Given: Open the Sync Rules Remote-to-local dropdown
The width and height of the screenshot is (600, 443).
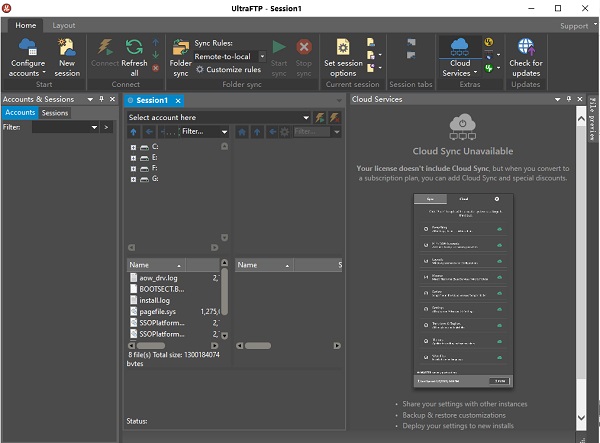Looking at the screenshot, I should [262, 56].
